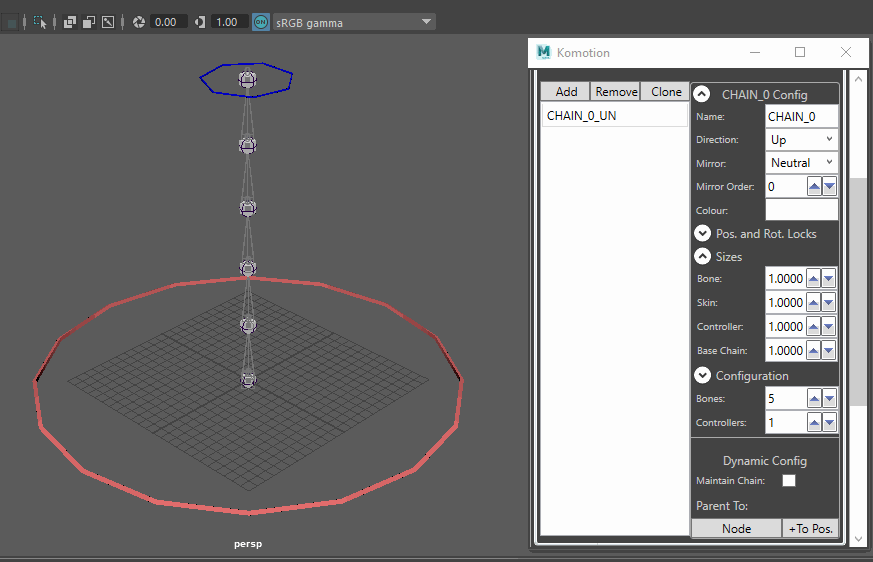Increase Bones count with up arrow

[814, 399]
